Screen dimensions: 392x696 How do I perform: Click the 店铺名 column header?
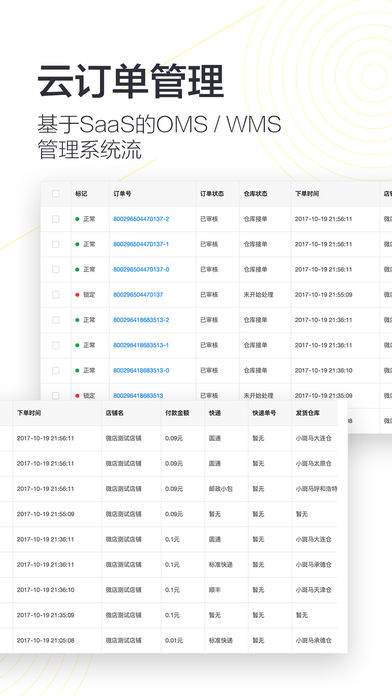[x=115, y=413]
